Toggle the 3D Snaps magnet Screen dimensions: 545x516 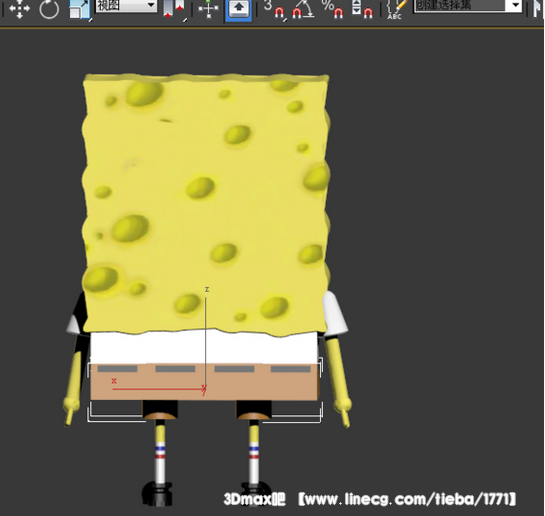tap(274, 9)
